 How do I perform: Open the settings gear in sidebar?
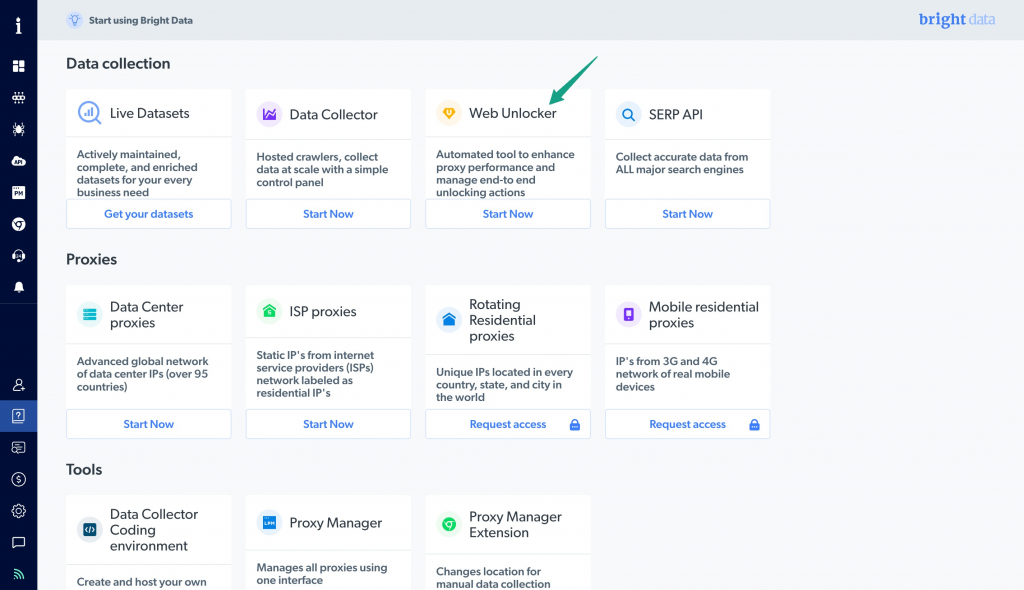point(18,511)
